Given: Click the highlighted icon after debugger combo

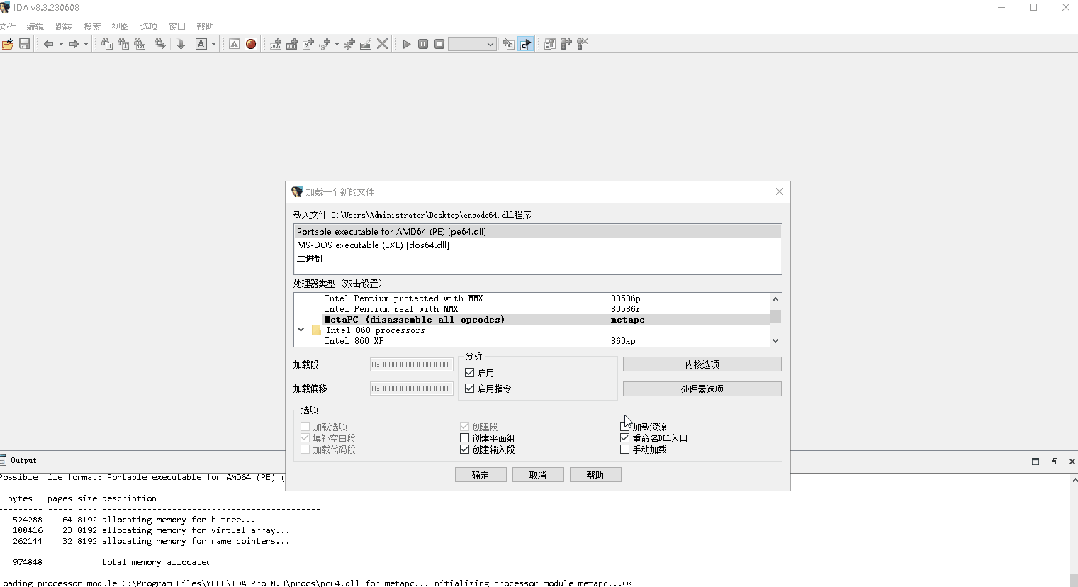Looking at the screenshot, I should (x=526, y=44).
